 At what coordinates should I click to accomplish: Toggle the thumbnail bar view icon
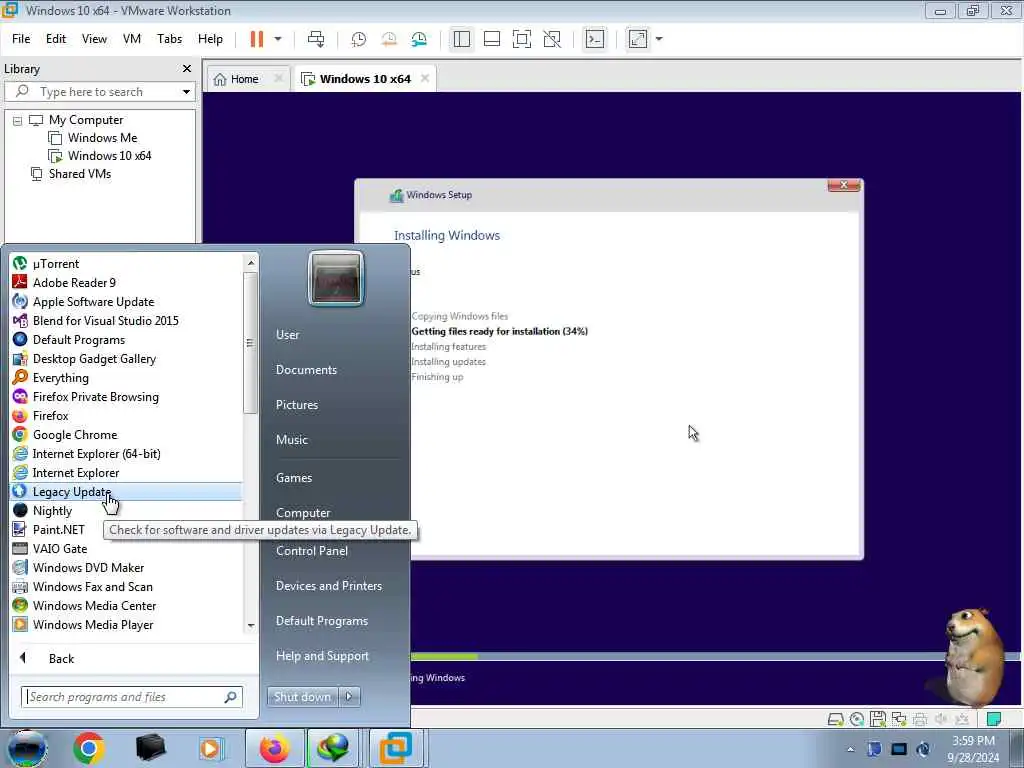tap(492, 39)
